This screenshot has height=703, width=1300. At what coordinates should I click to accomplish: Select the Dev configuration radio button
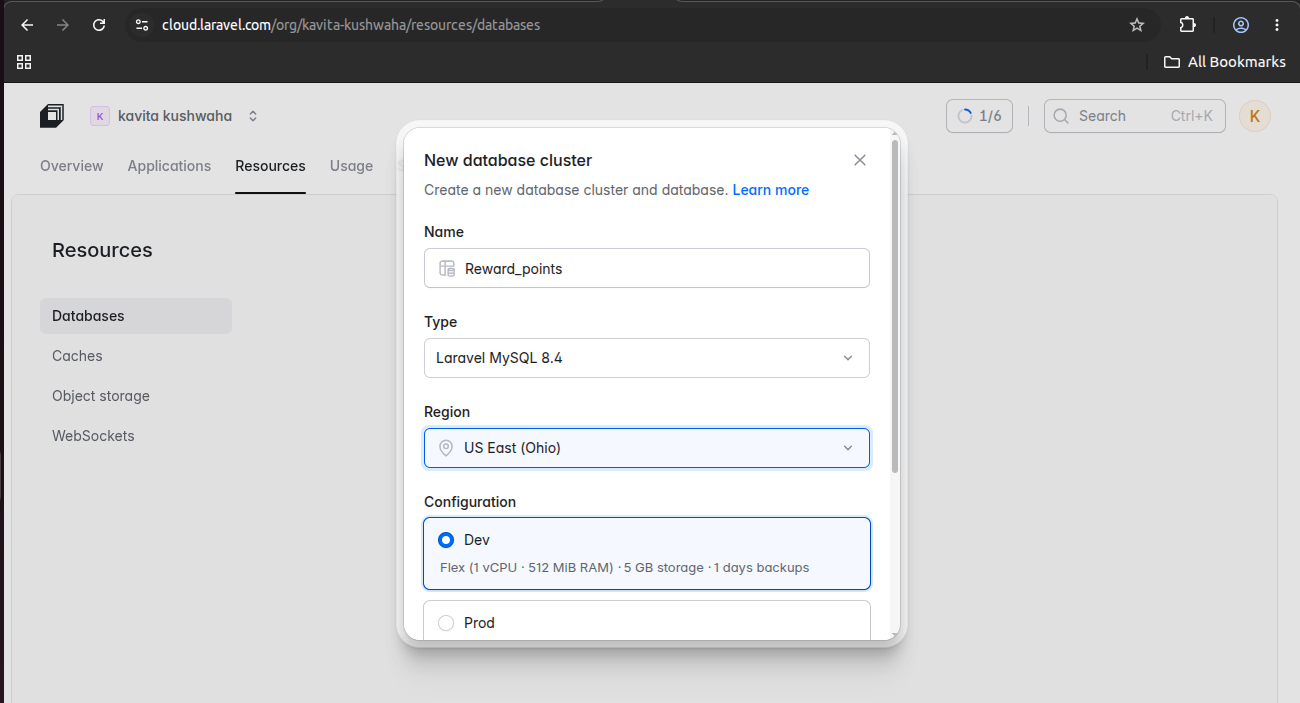pyautogui.click(x=446, y=540)
